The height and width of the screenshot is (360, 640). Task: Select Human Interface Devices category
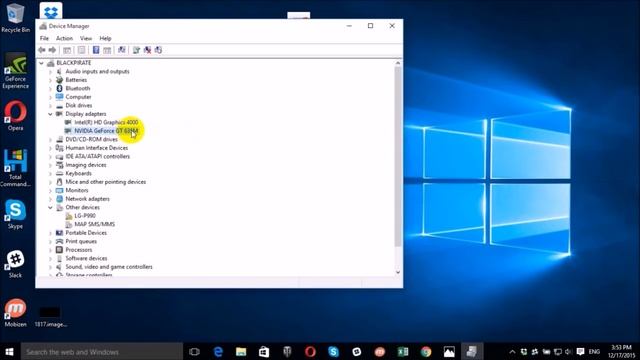coord(97,148)
